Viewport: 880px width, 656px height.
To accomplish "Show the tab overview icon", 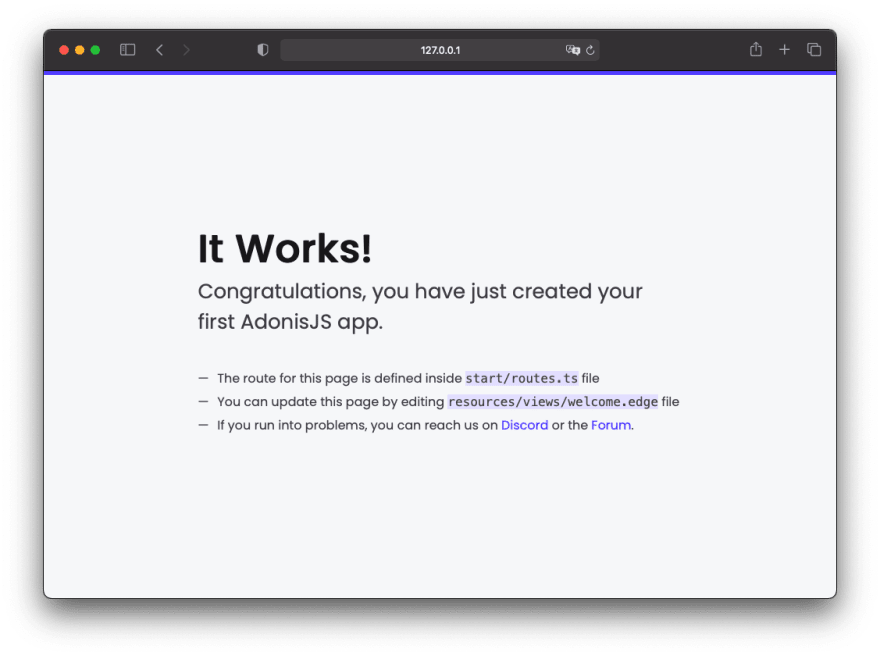I will [814, 50].
